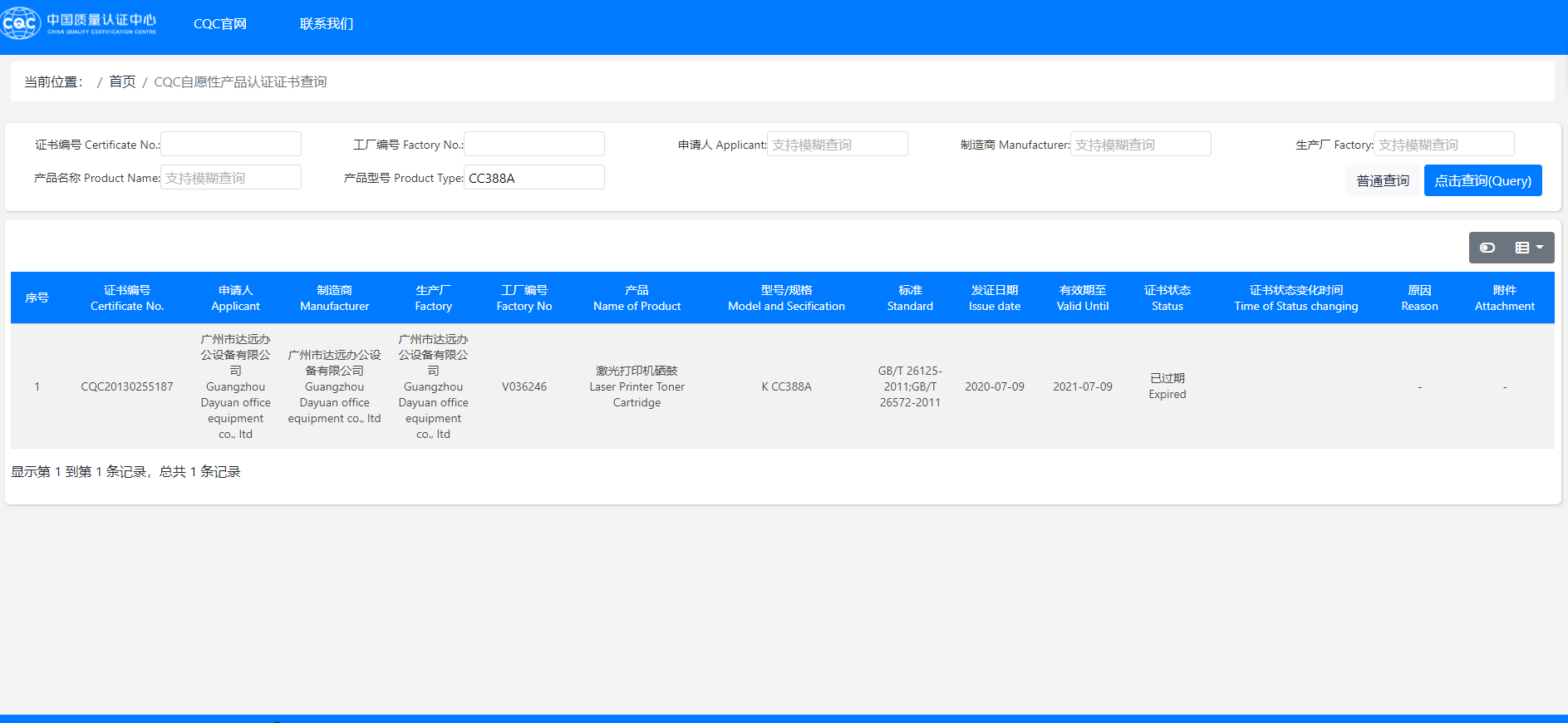
Task: Toggle card view switch in table toolbar
Action: (x=1487, y=248)
